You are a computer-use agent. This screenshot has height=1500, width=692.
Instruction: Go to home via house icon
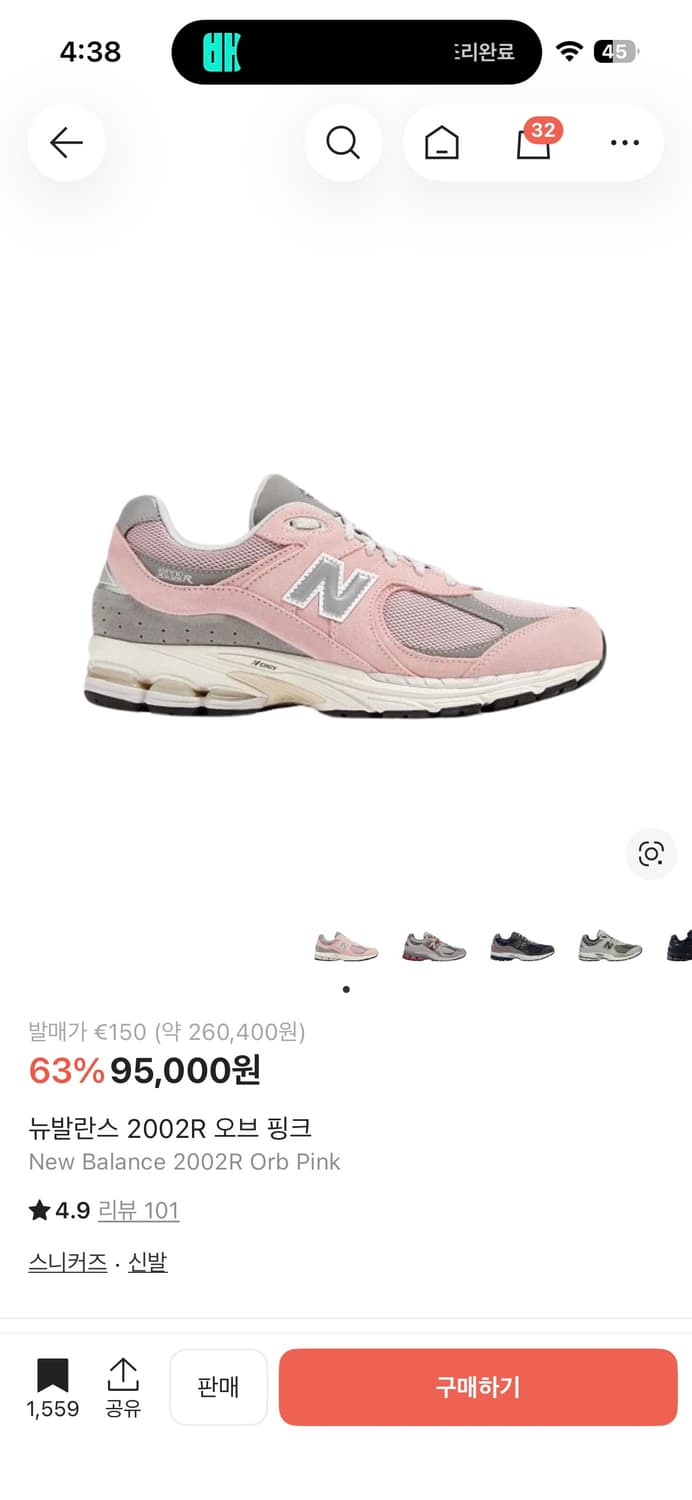coord(442,144)
